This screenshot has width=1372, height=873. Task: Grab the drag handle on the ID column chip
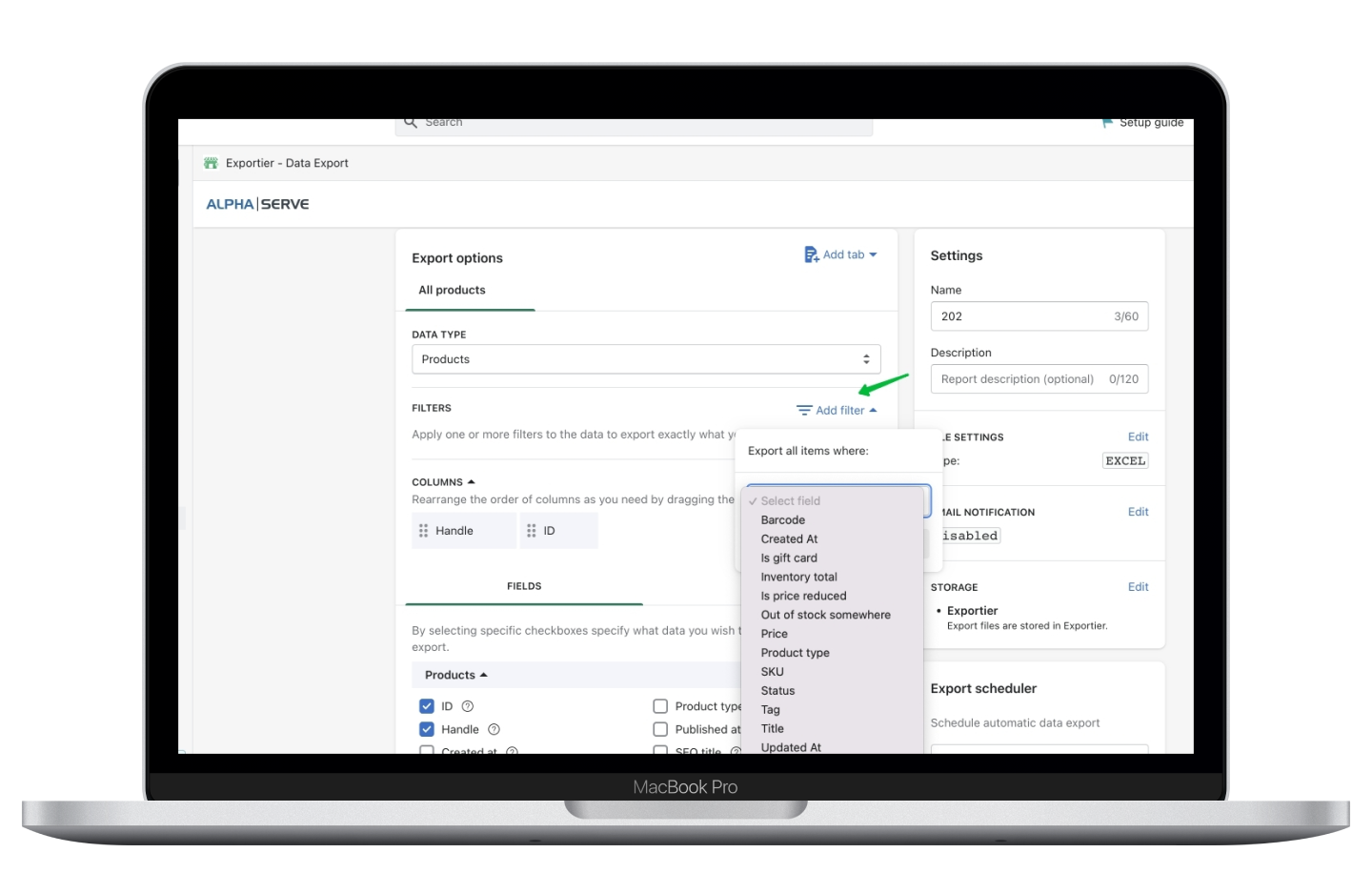click(x=532, y=530)
